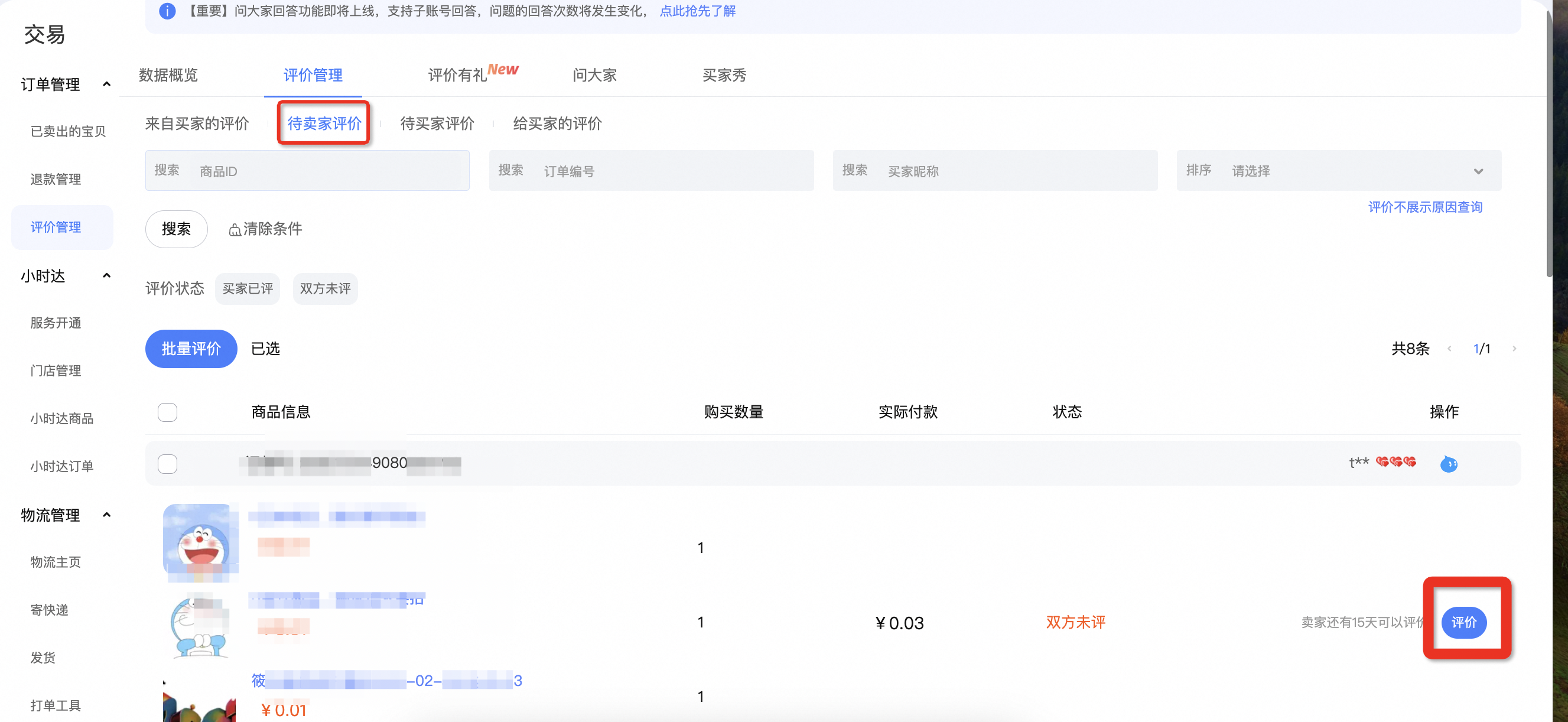1568x722 pixels.
Task: Open 发货 in sidebar
Action: [43, 658]
